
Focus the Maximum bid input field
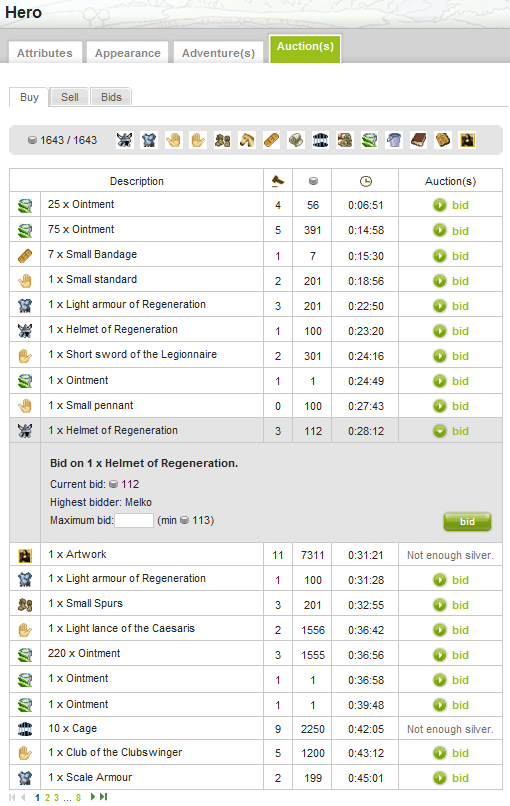coord(134,520)
